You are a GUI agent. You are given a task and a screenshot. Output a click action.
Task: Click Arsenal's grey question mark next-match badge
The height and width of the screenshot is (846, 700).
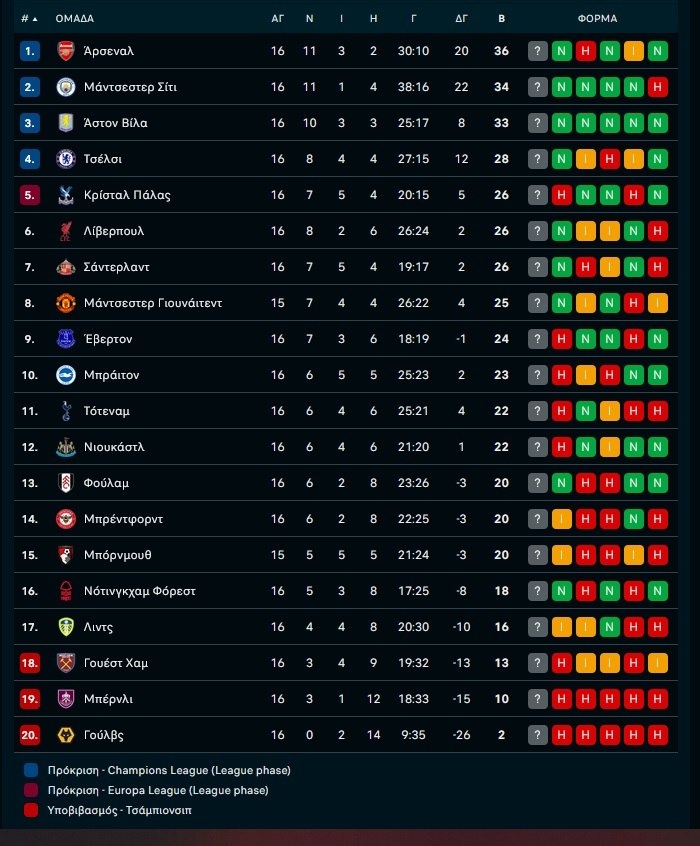point(538,51)
